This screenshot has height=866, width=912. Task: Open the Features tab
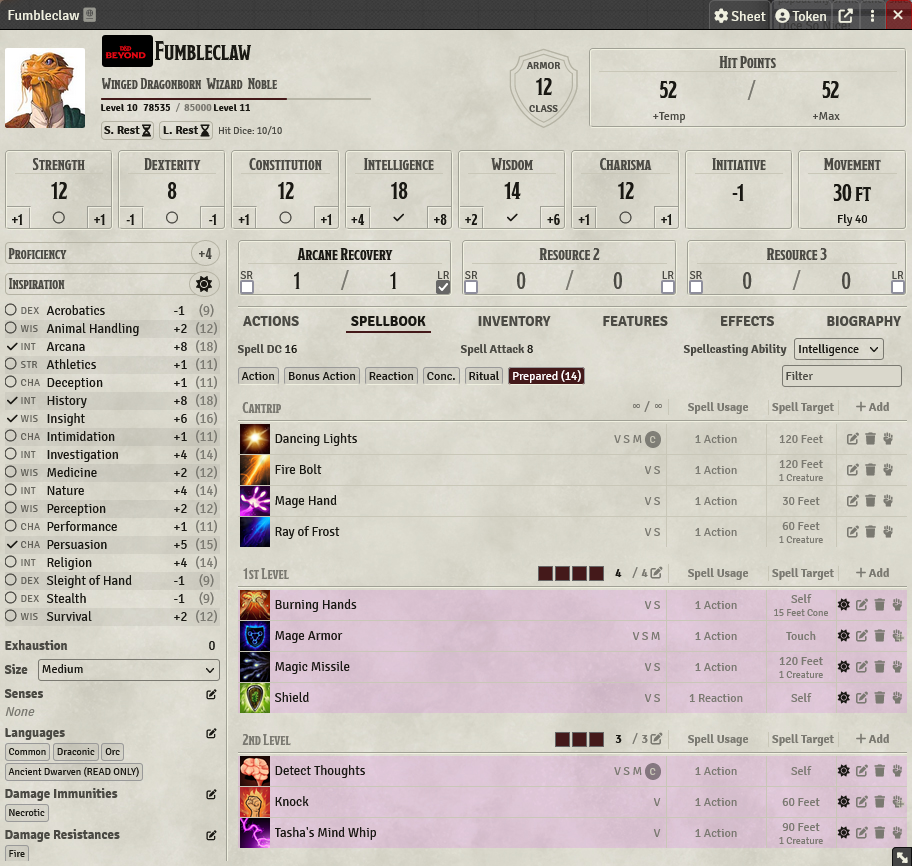pos(635,321)
